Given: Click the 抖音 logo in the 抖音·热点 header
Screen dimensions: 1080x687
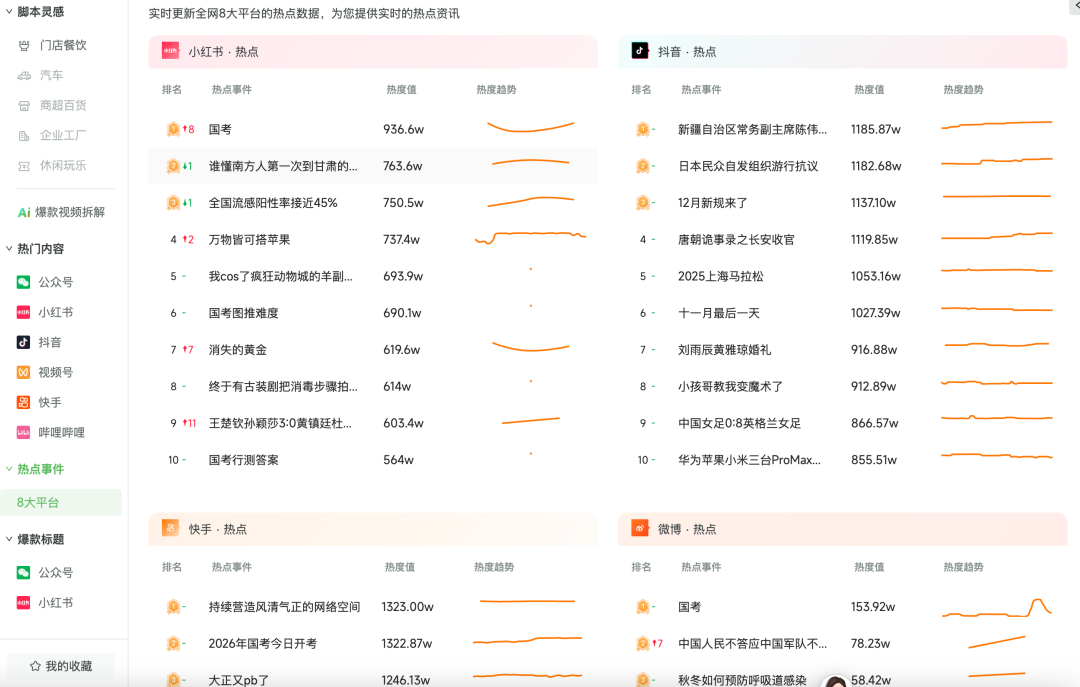Looking at the screenshot, I should 640,51.
